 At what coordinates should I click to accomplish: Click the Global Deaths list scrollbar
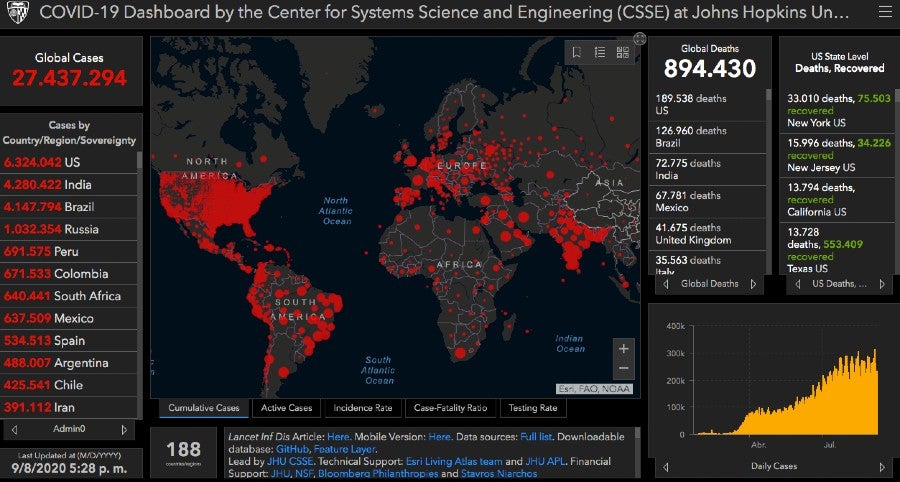point(768,180)
